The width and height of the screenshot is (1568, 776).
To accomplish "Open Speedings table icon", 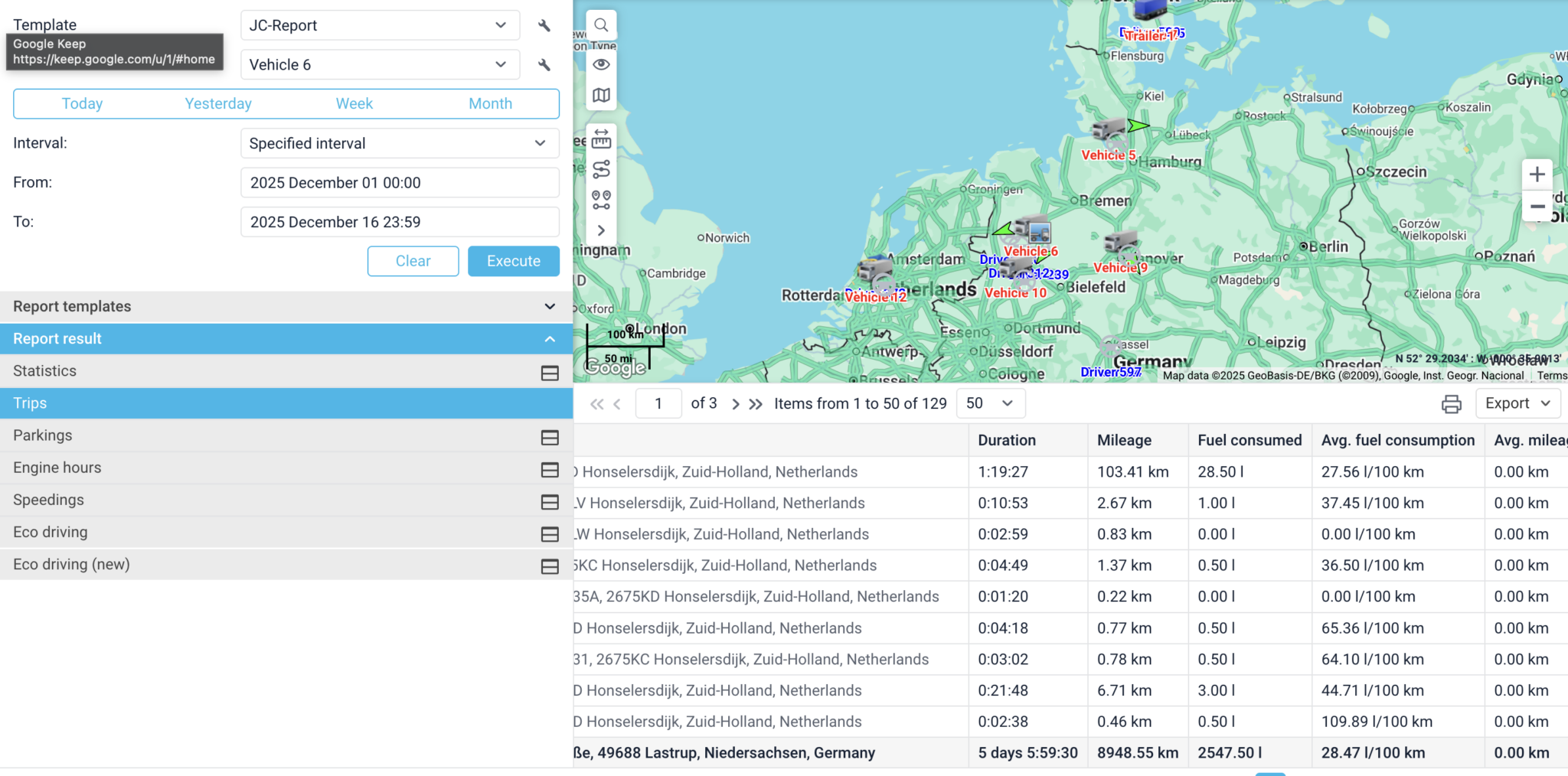I will click(x=550, y=501).
